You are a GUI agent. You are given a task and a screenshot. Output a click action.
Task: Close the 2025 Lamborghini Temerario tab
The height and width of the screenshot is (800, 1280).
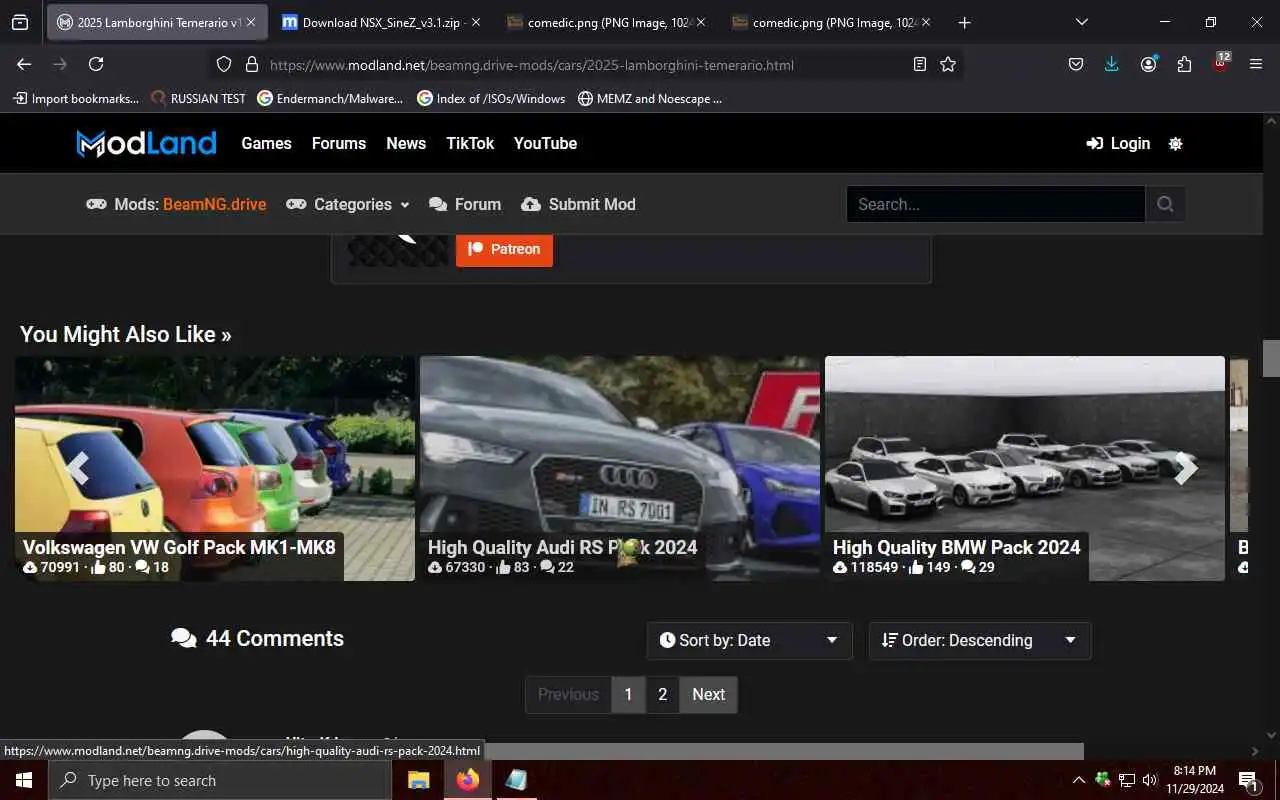tap(250, 22)
